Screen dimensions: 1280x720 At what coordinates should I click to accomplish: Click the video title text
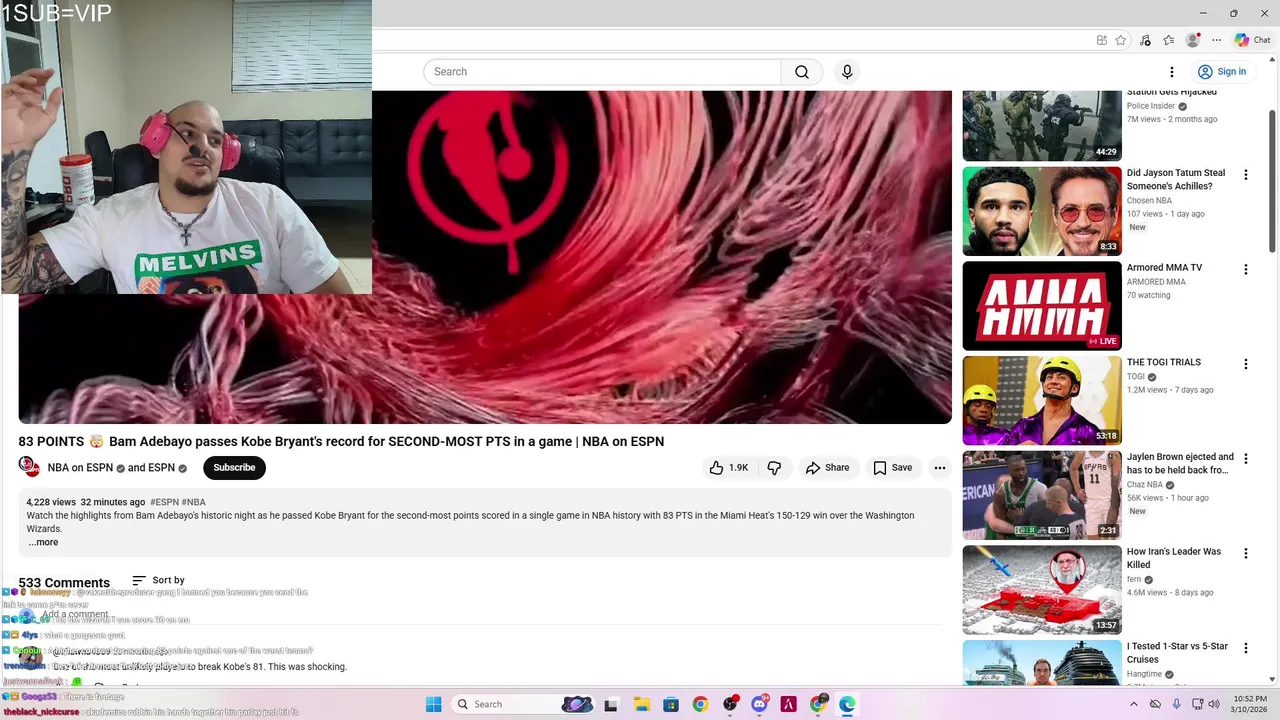click(x=341, y=441)
